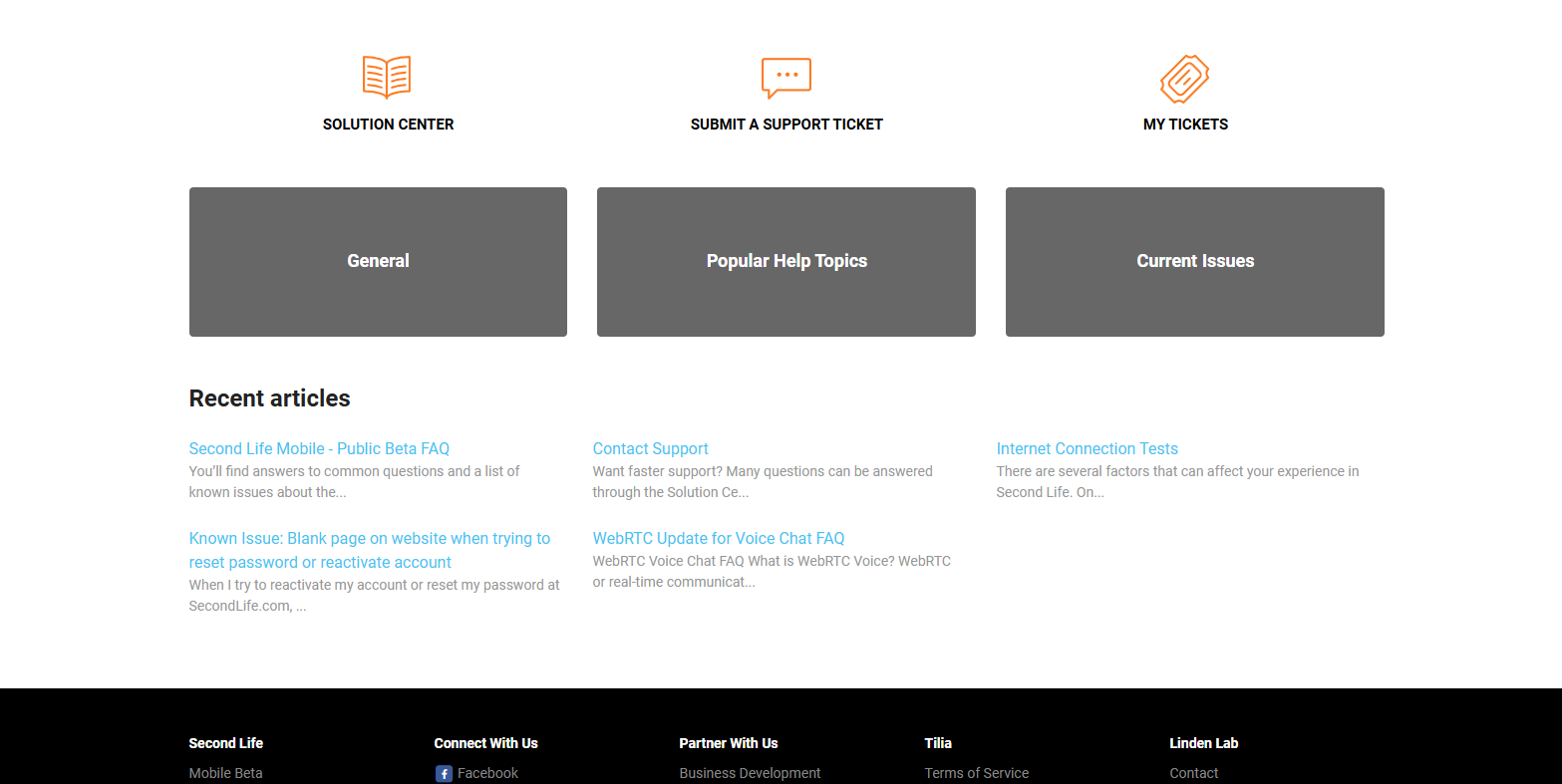Open the General category tile
Image resolution: width=1562 pixels, height=784 pixels.
click(x=378, y=262)
